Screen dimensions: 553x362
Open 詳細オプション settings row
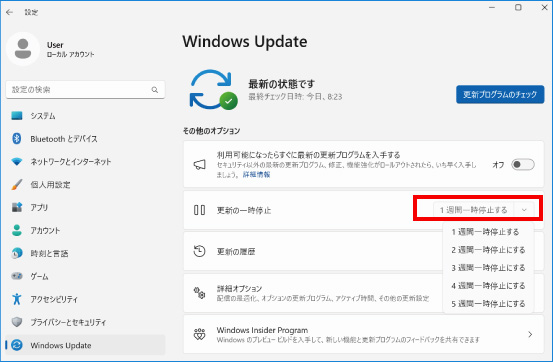coord(313,293)
